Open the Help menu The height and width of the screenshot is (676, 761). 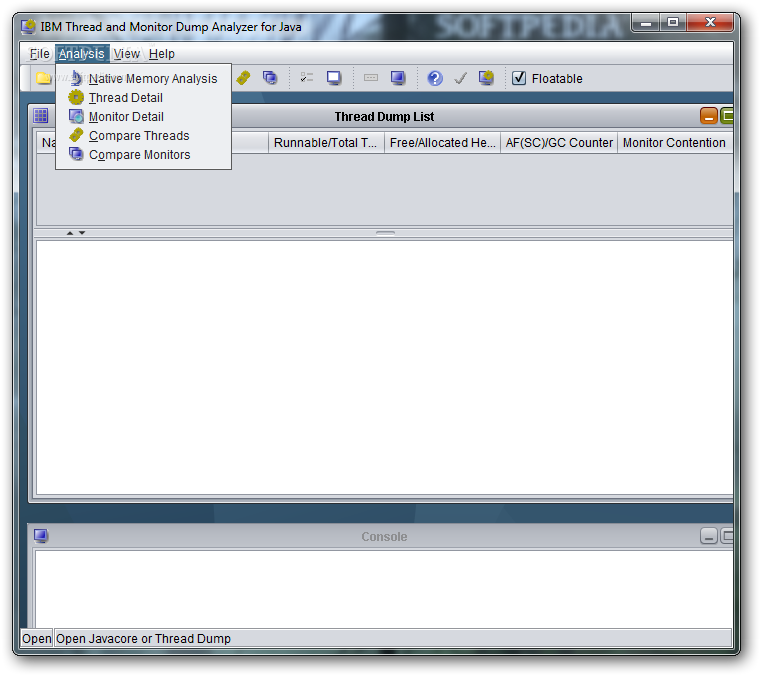[x=162, y=54]
